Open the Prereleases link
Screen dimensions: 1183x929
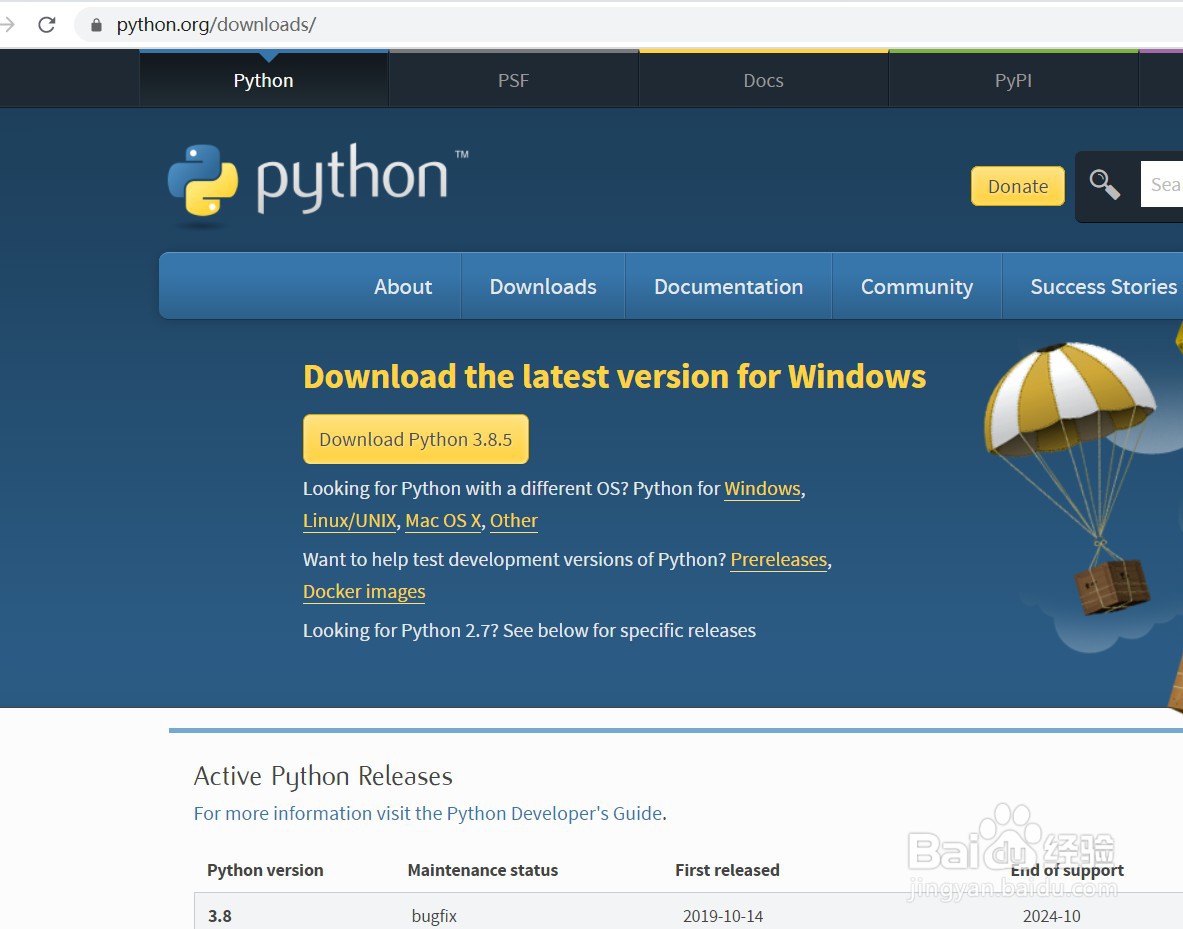[x=779, y=560]
